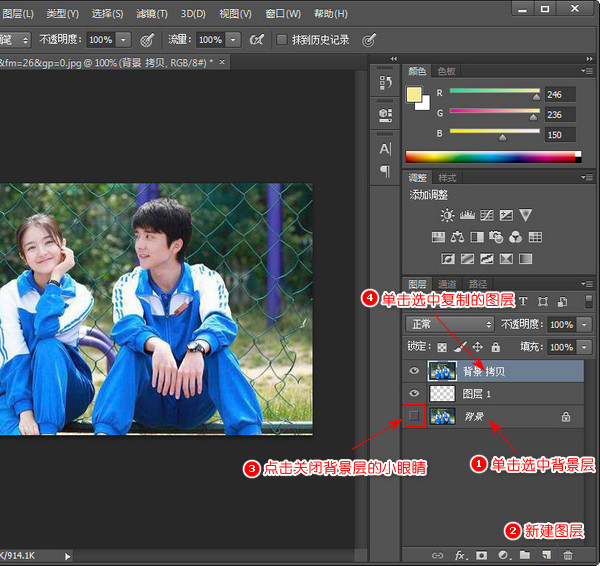Switch to the 通道 tab
600x566 pixels.
click(x=447, y=284)
